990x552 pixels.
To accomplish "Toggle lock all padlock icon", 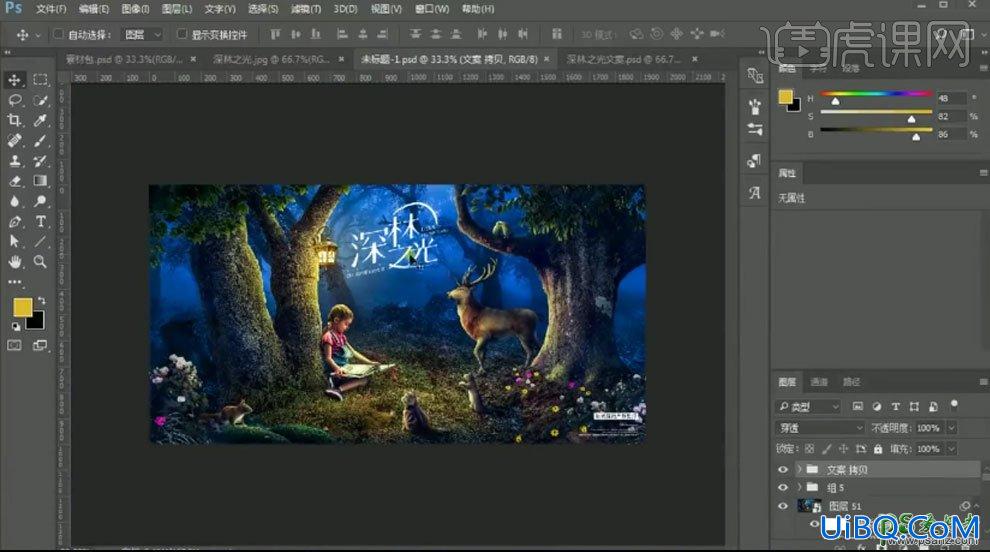I will pyautogui.click(x=878, y=448).
